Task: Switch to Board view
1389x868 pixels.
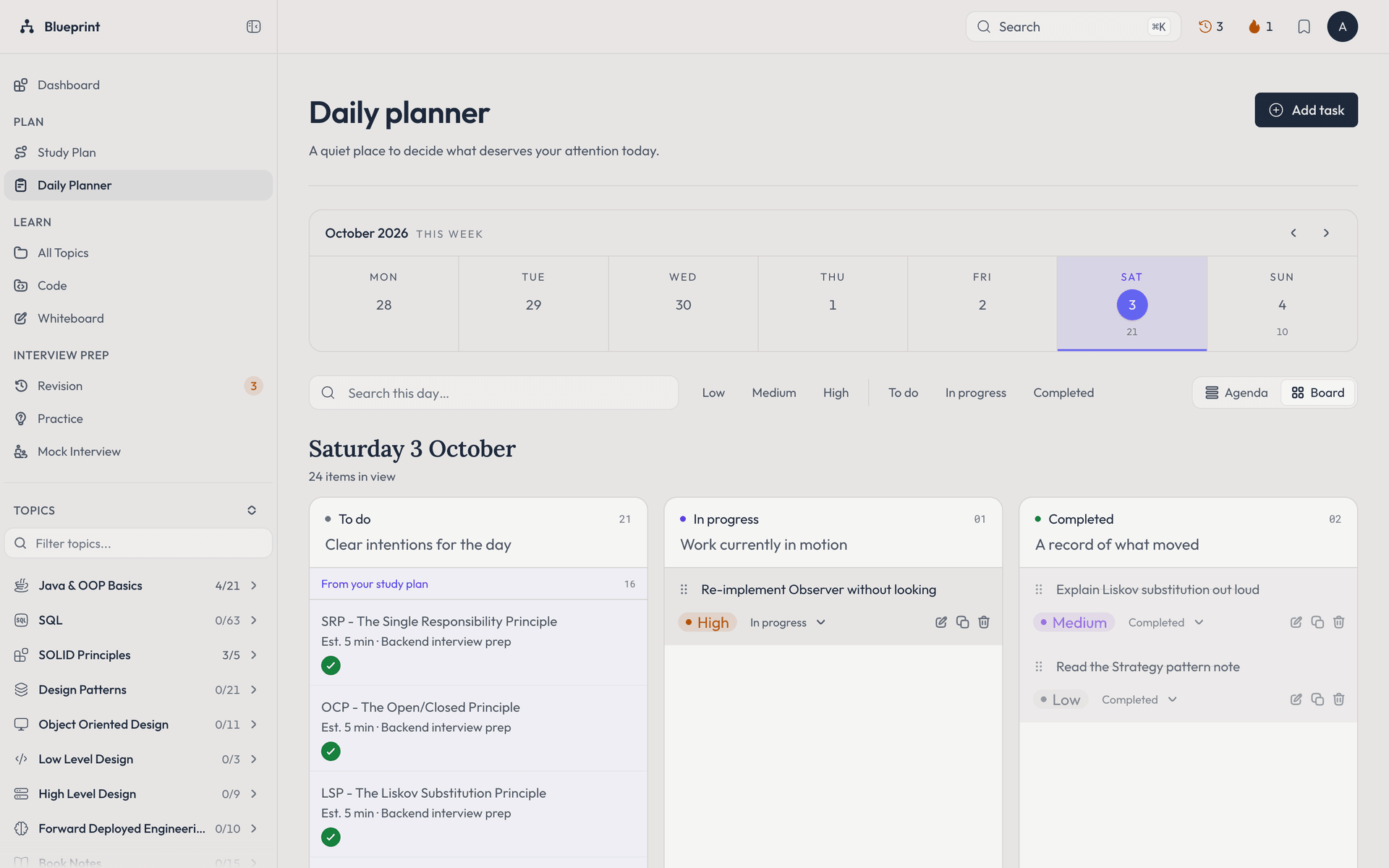Action: (x=1318, y=393)
